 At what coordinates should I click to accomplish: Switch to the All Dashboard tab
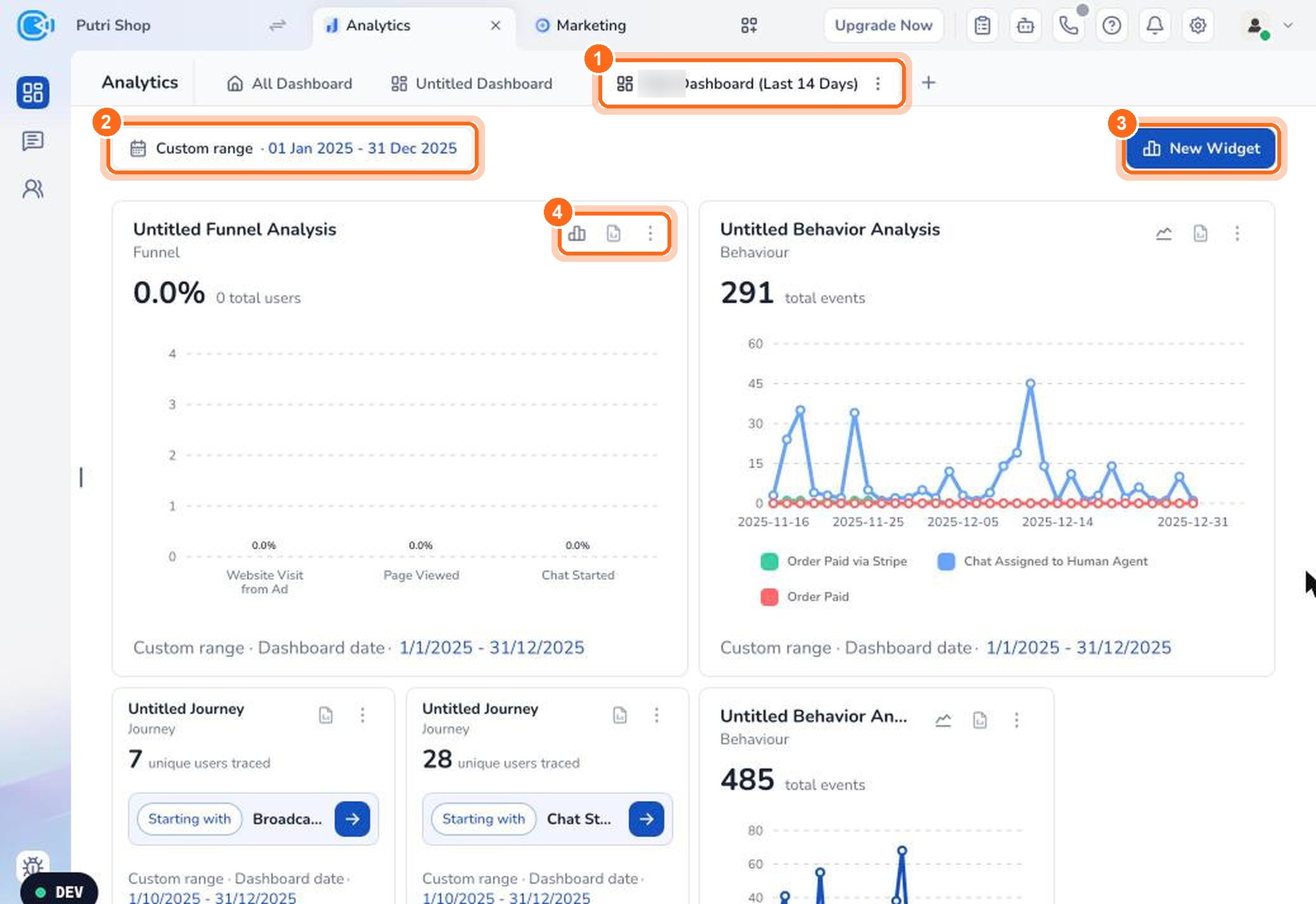click(290, 84)
